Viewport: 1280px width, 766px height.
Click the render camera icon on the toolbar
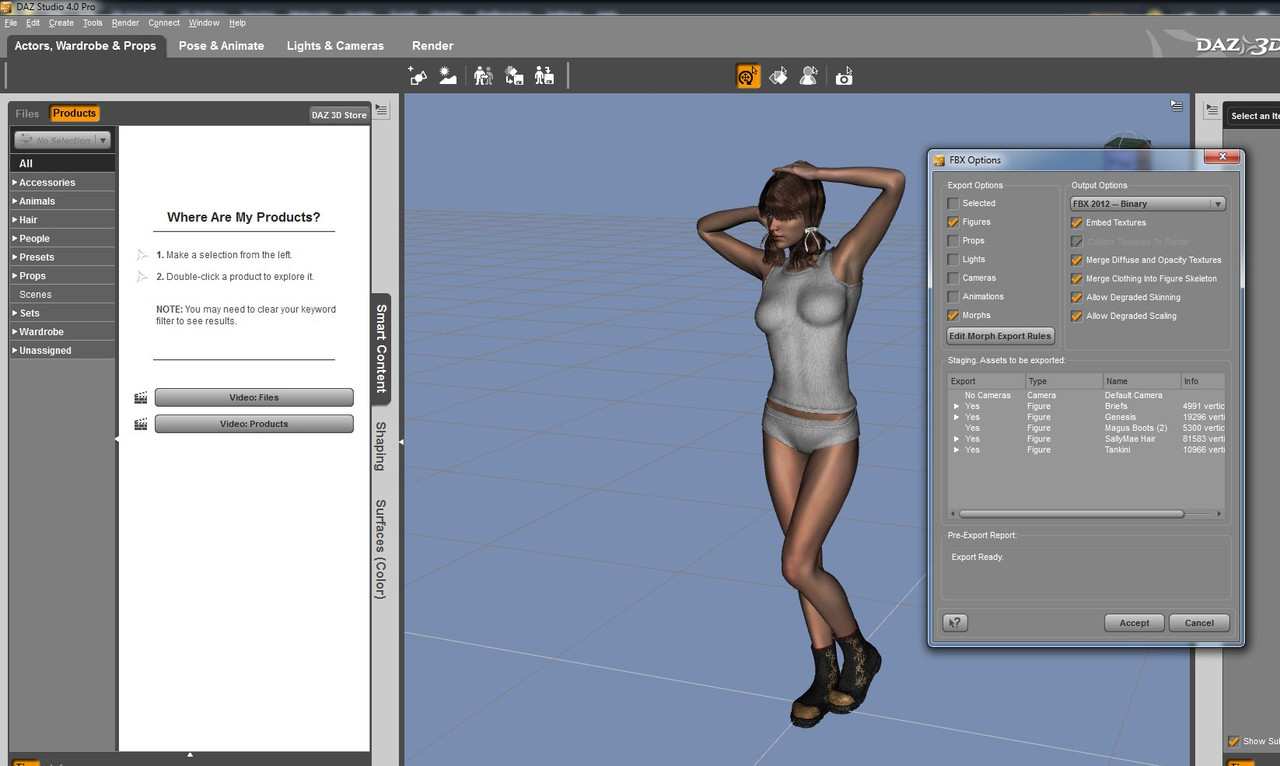(844, 75)
